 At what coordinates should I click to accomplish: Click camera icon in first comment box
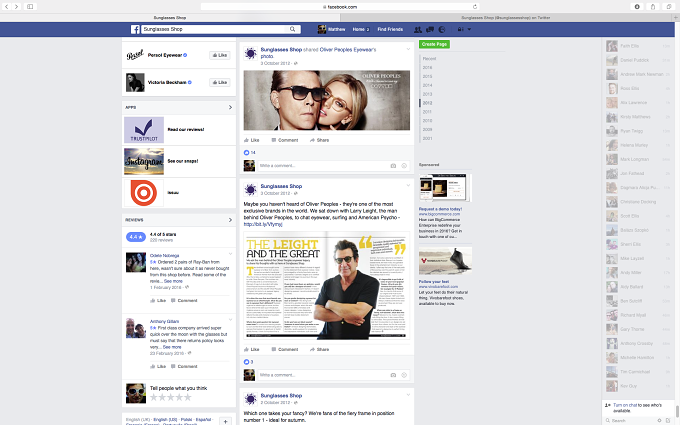coord(393,166)
